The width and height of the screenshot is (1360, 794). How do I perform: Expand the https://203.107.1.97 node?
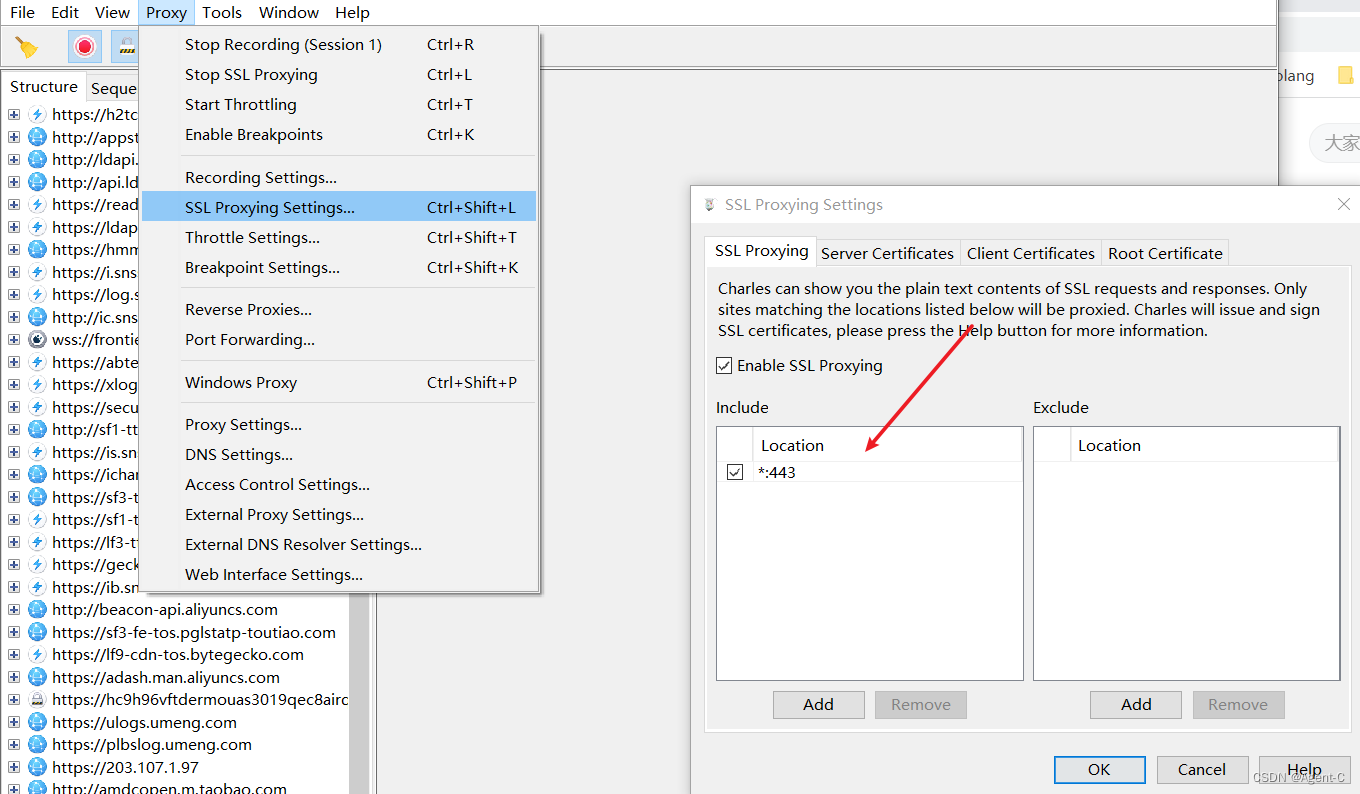(14, 767)
